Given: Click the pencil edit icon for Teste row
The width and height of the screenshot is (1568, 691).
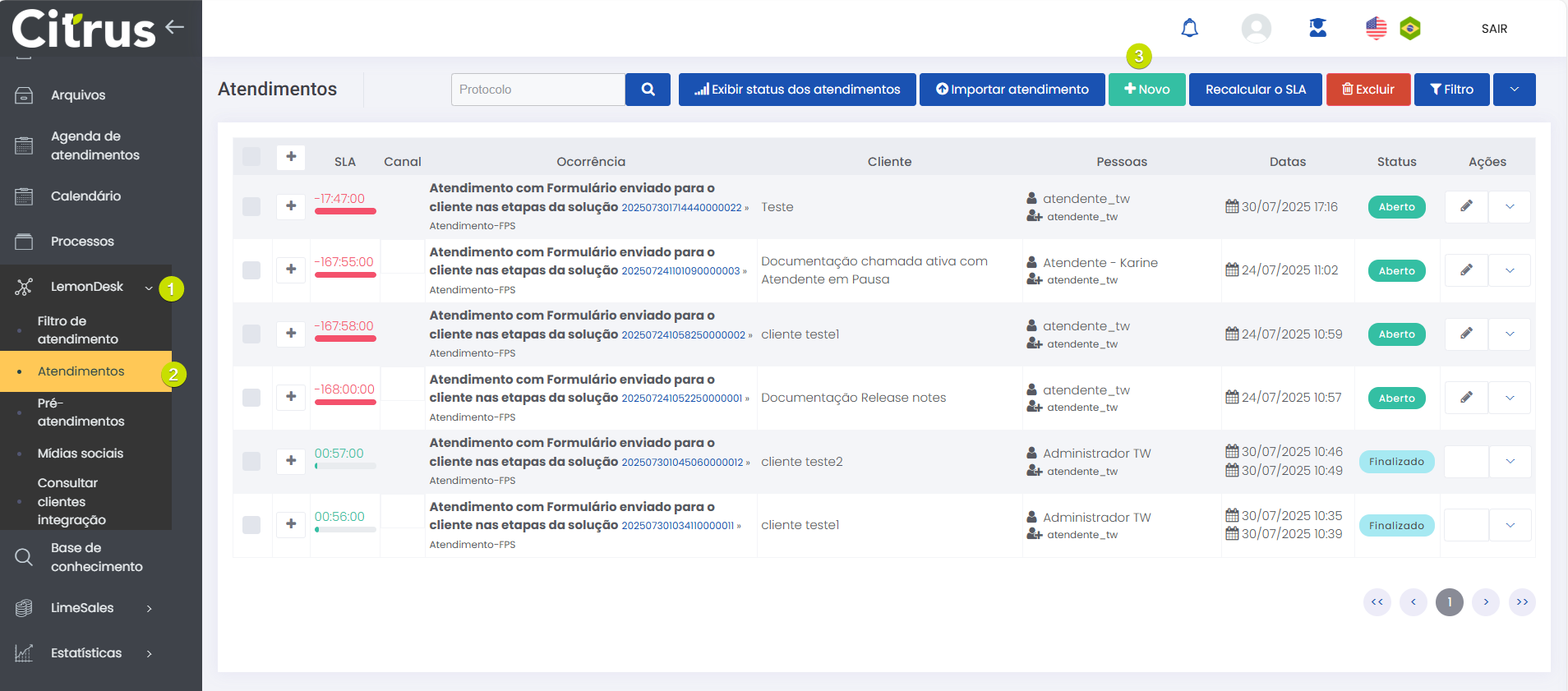Looking at the screenshot, I should (1466, 206).
